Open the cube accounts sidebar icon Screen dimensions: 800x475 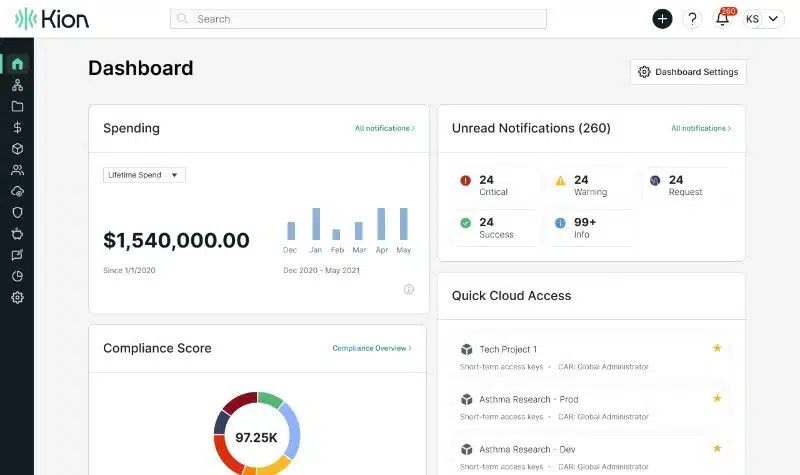pyautogui.click(x=17, y=149)
